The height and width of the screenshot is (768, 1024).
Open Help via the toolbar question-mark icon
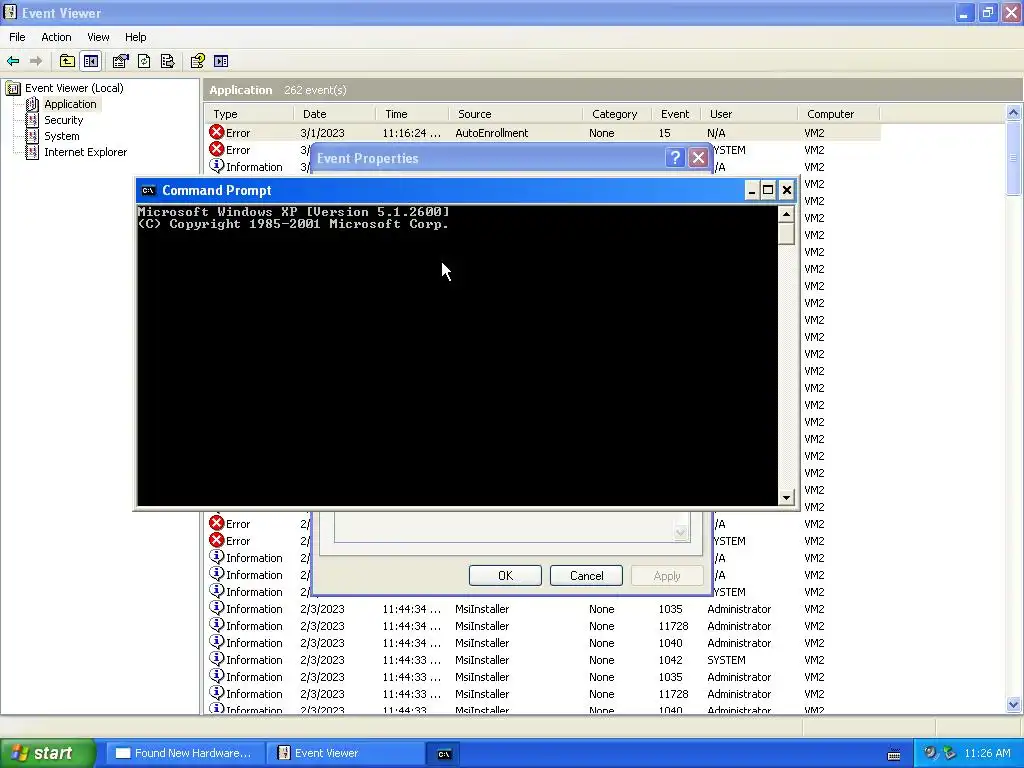tap(197, 61)
